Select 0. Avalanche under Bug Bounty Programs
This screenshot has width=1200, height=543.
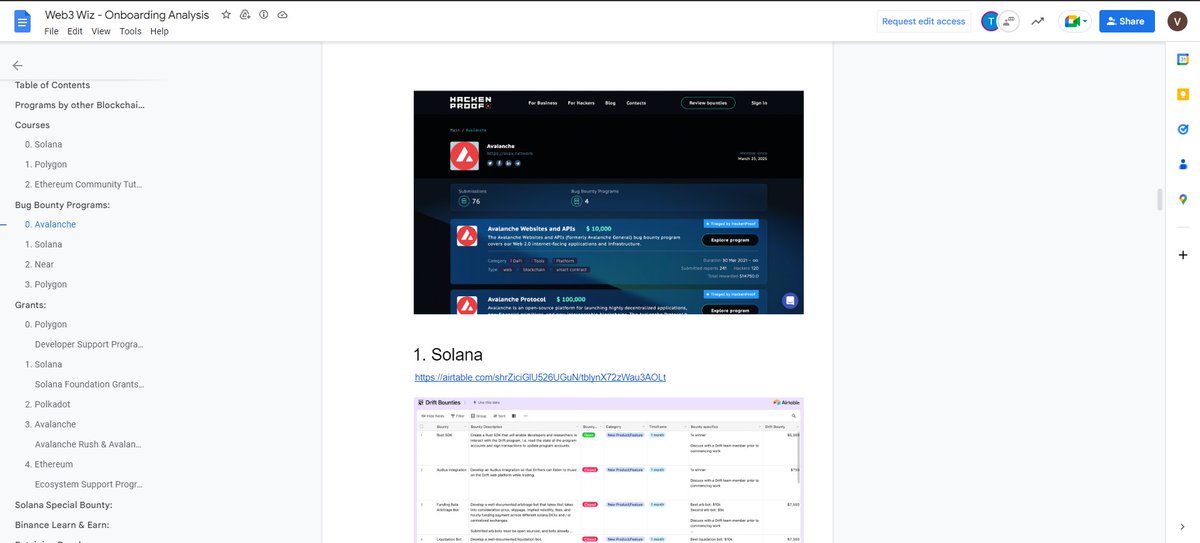click(50, 225)
